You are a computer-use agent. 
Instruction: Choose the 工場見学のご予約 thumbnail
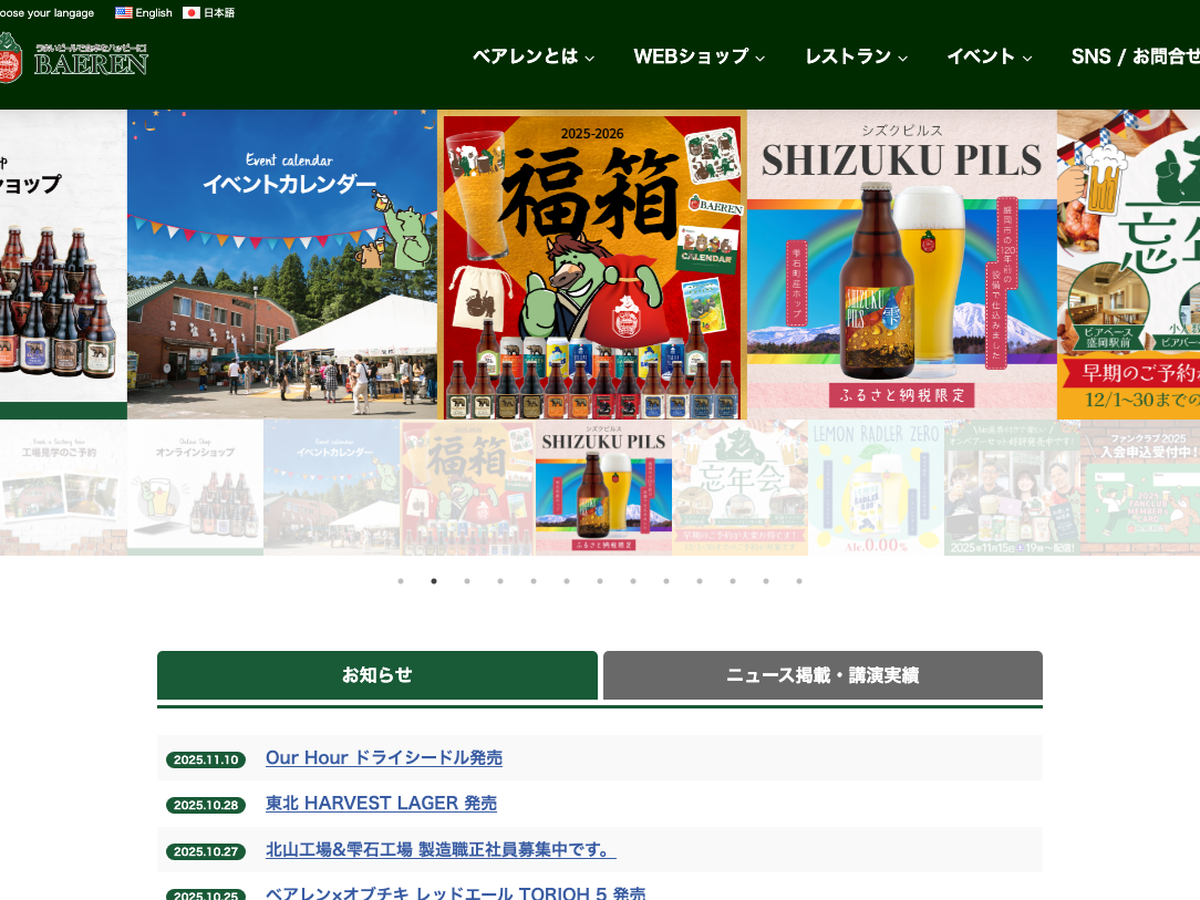coord(63,488)
